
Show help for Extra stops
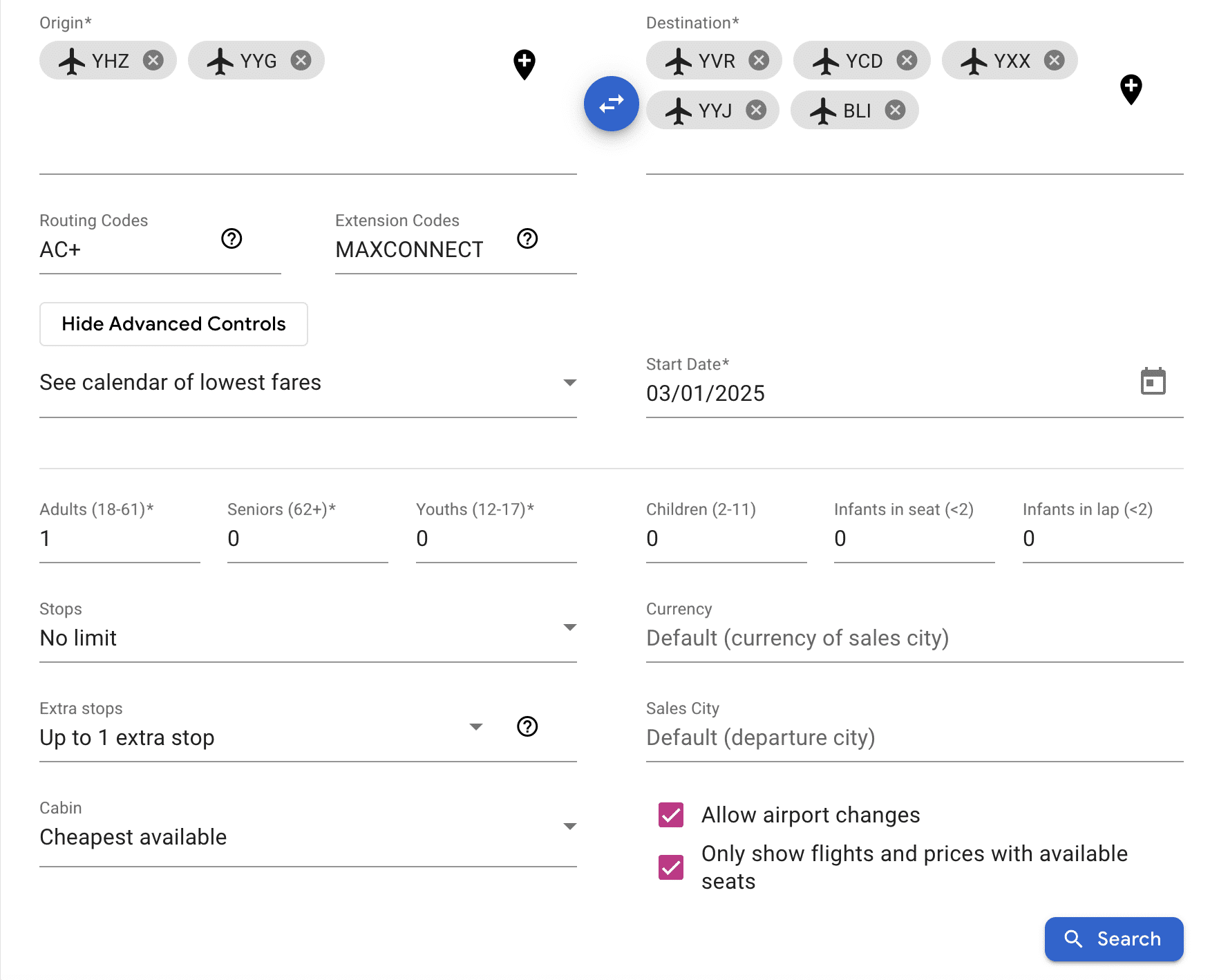point(527,726)
